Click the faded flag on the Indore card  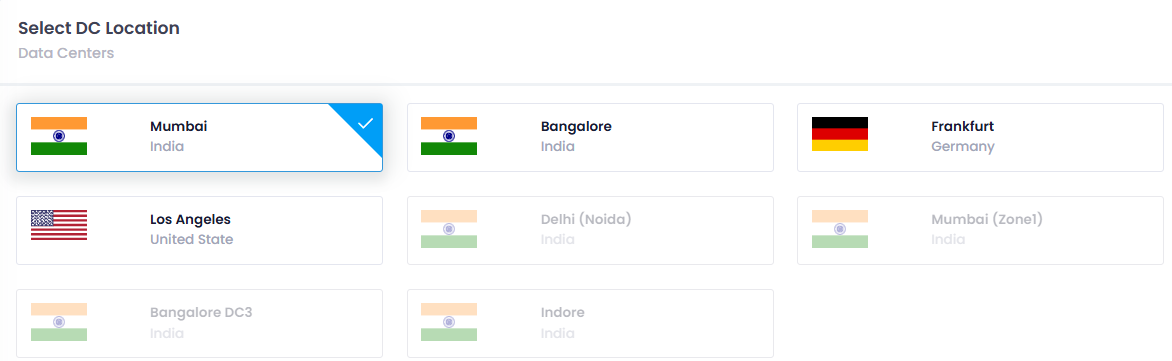point(449,322)
